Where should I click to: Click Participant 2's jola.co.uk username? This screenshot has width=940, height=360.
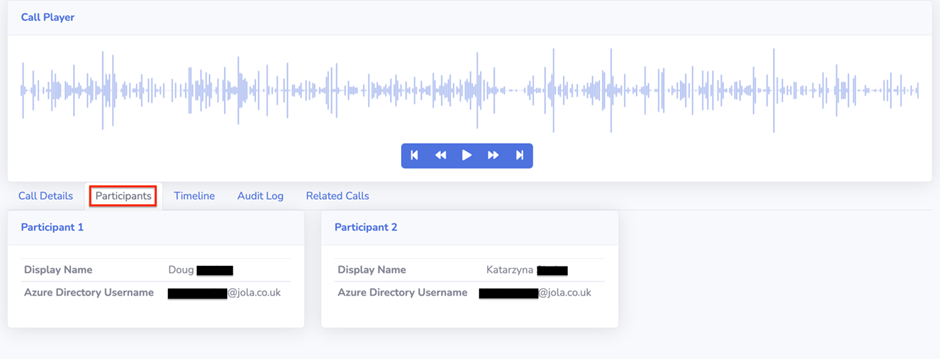(535, 293)
